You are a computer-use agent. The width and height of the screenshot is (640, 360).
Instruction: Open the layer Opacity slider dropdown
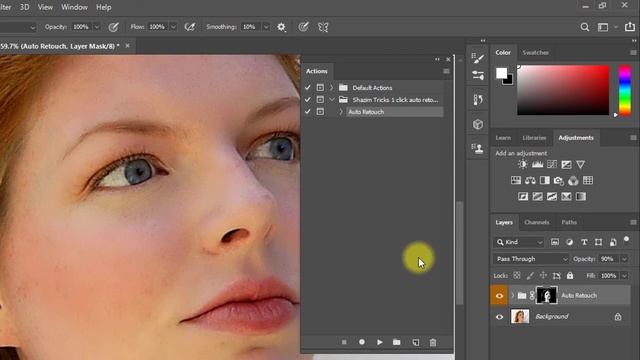[624, 259]
